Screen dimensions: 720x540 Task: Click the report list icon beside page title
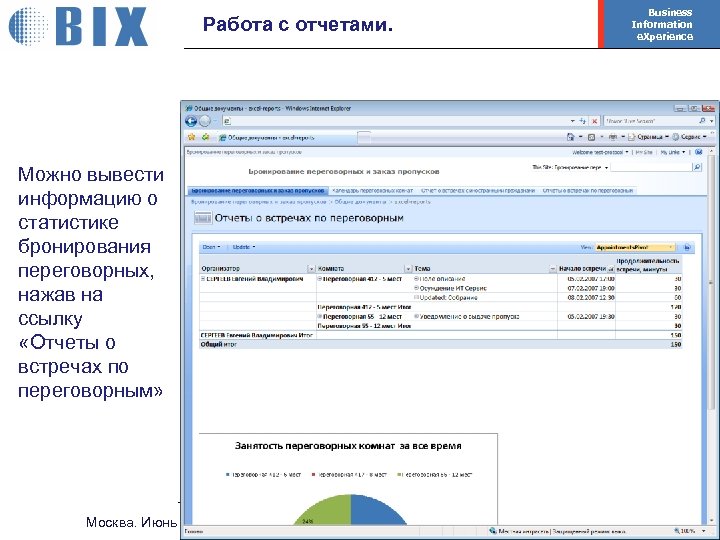coord(202,218)
